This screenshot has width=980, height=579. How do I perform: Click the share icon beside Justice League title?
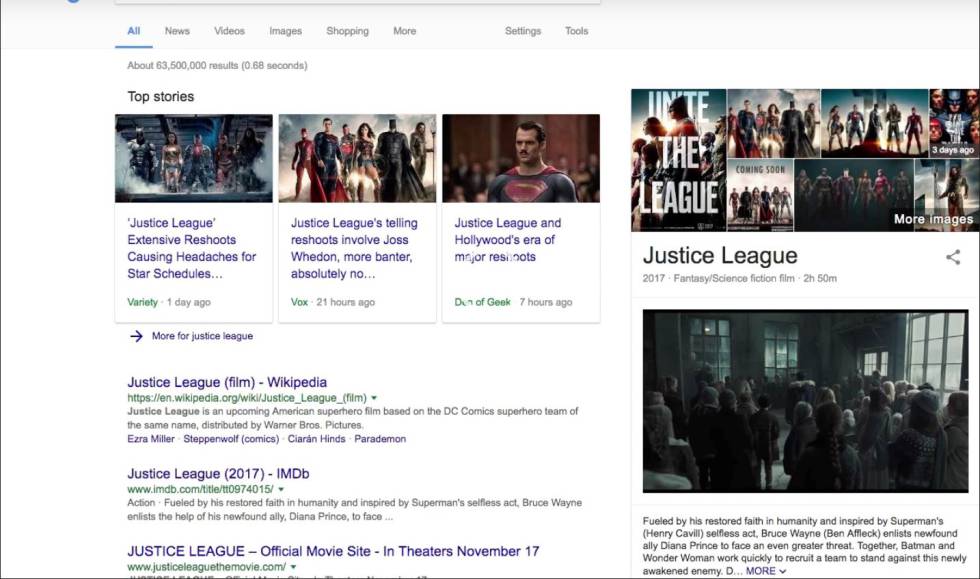[952, 257]
